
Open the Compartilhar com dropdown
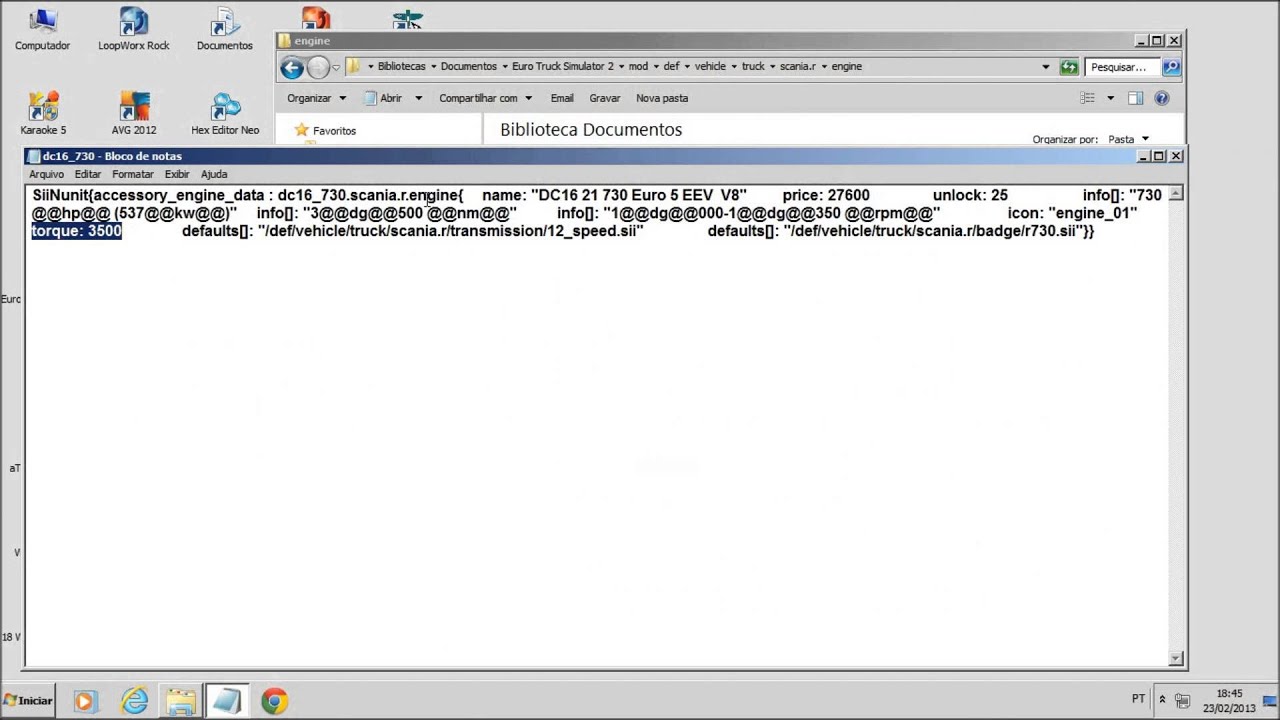coord(485,98)
